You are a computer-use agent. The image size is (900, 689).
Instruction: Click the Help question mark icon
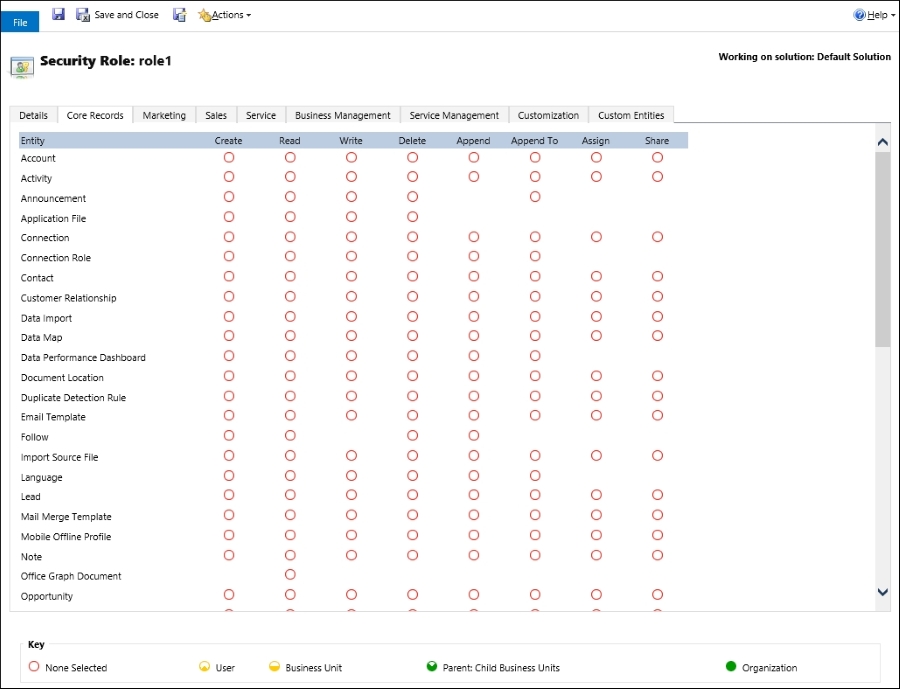point(859,15)
